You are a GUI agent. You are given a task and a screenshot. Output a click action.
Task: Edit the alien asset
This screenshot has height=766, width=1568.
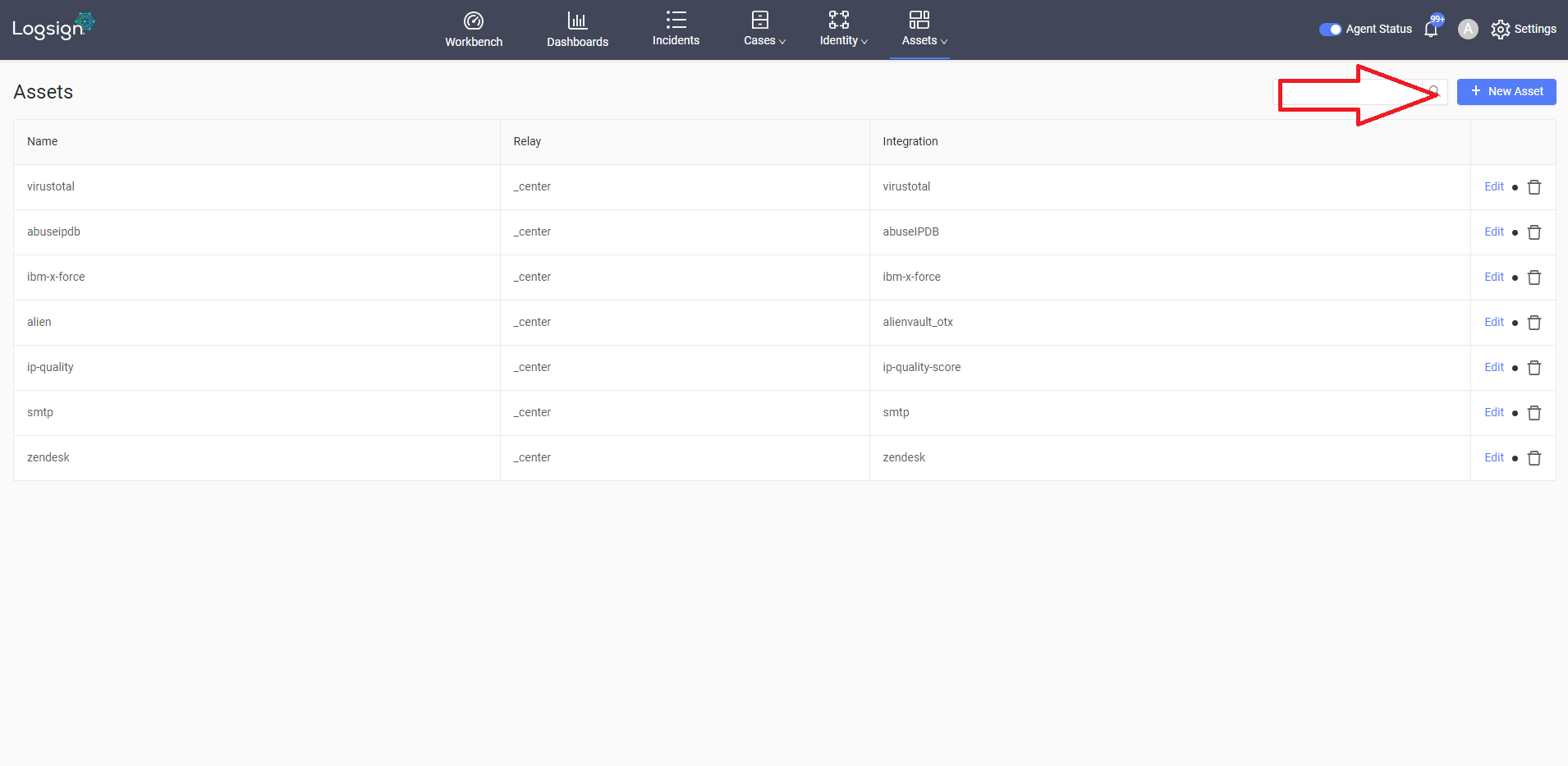pos(1494,322)
